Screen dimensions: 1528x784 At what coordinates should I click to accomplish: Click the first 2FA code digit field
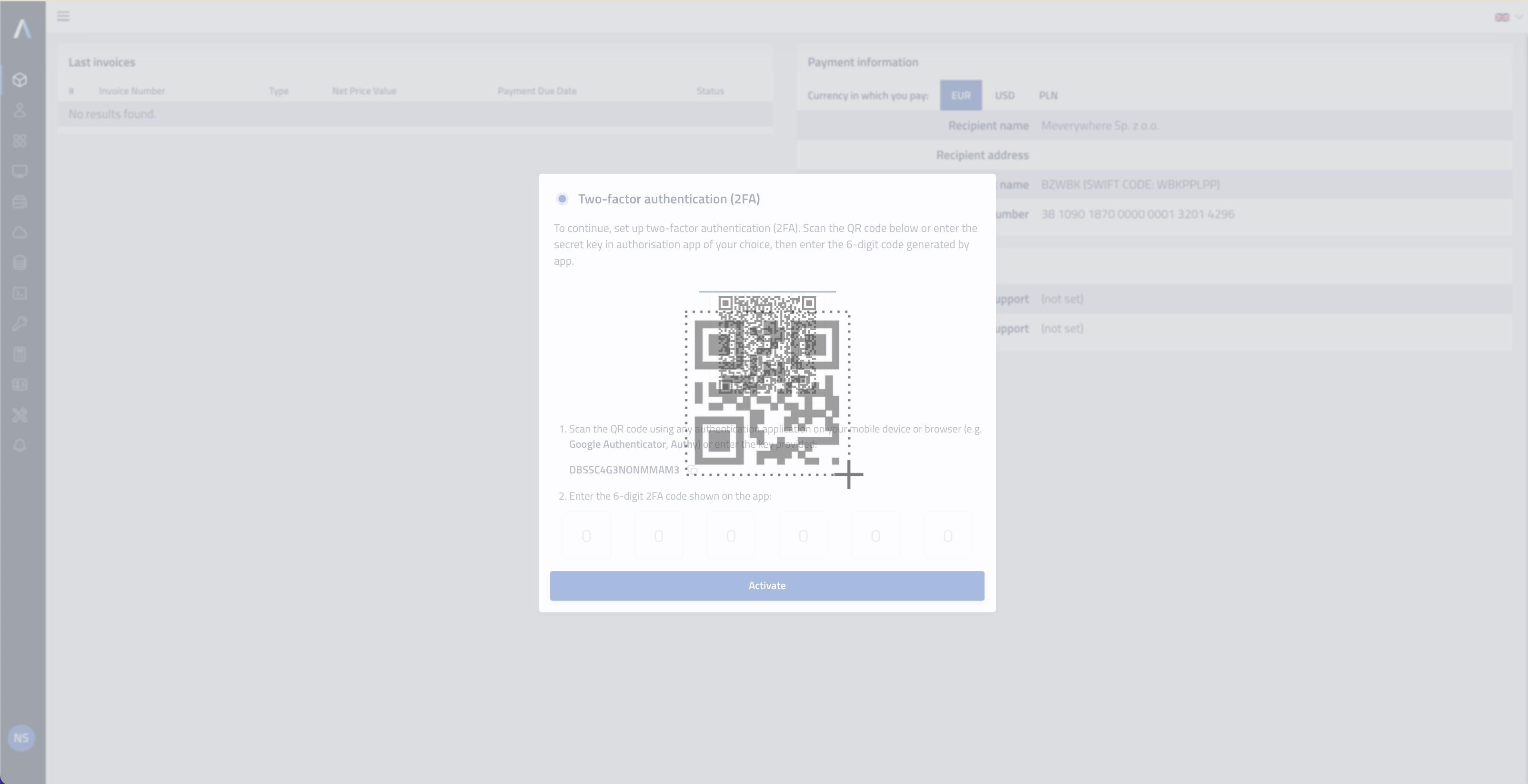pyautogui.click(x=586, y=535)
